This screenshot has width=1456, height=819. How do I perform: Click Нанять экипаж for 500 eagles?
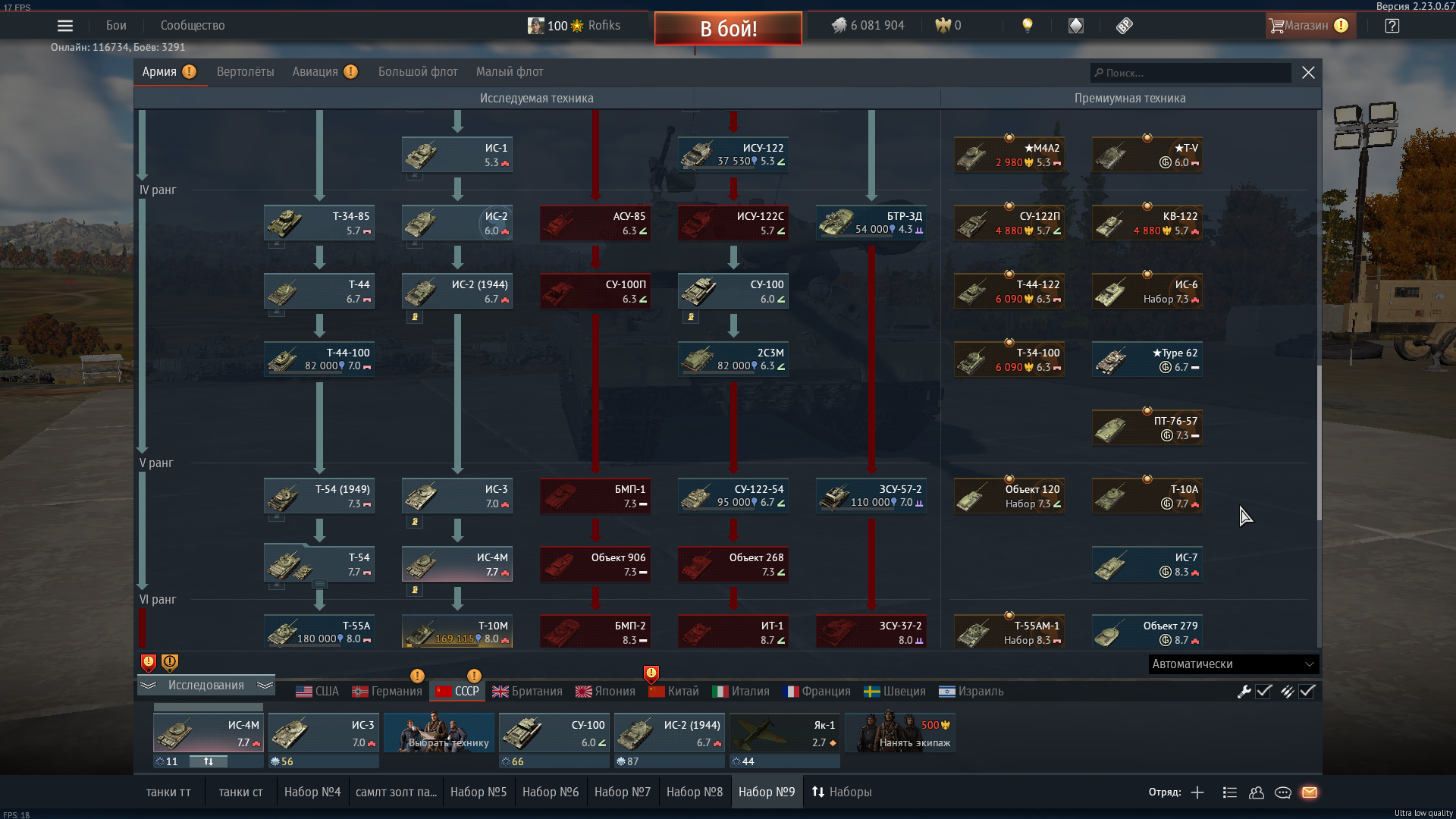tap(900, 733)
